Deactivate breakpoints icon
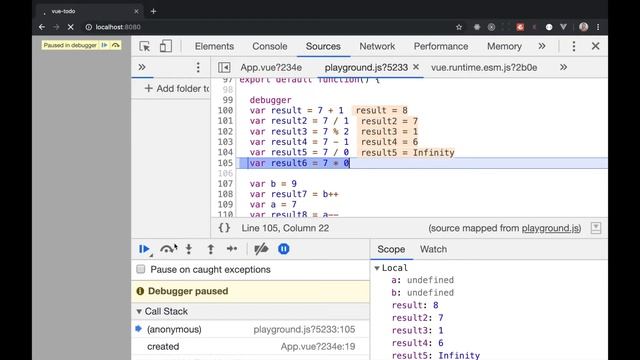This screenshot has width=640, height=360. [x=261, y=249]
